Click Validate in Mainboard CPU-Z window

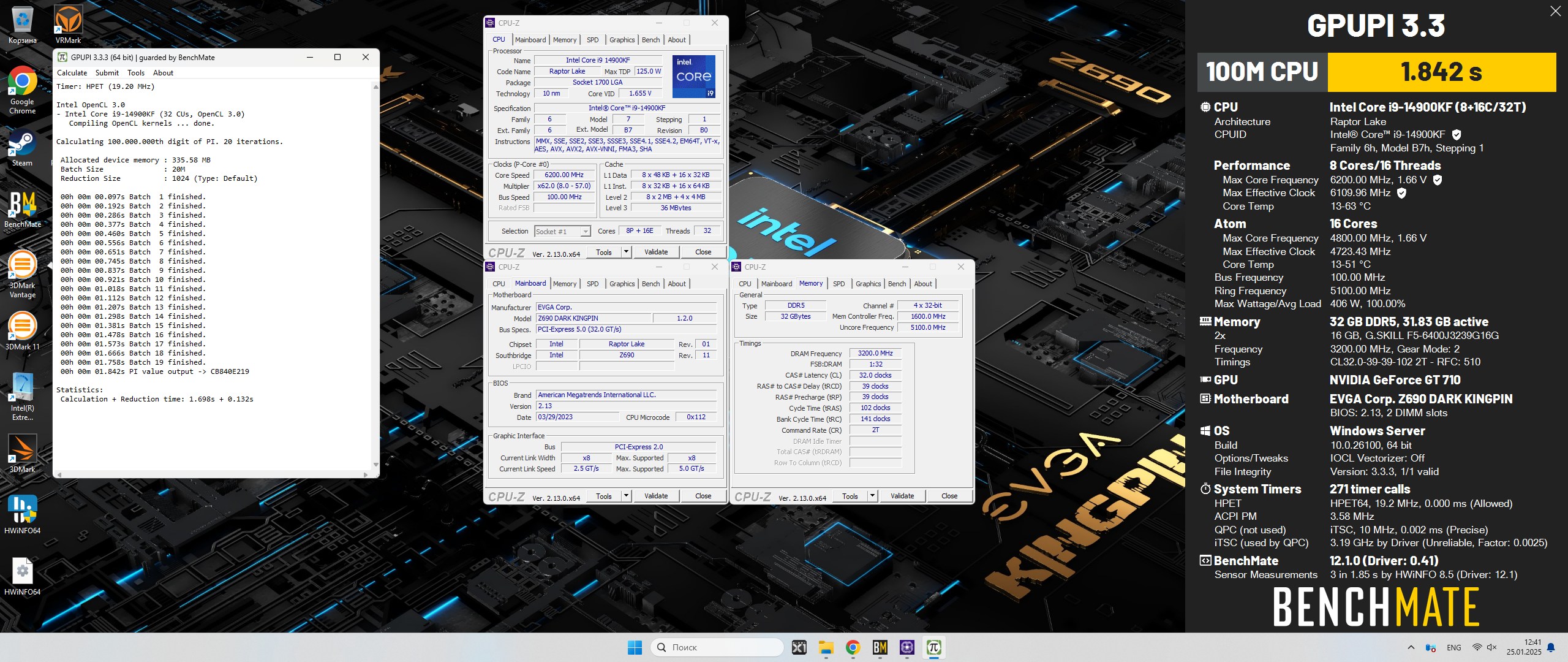point(656,496)
